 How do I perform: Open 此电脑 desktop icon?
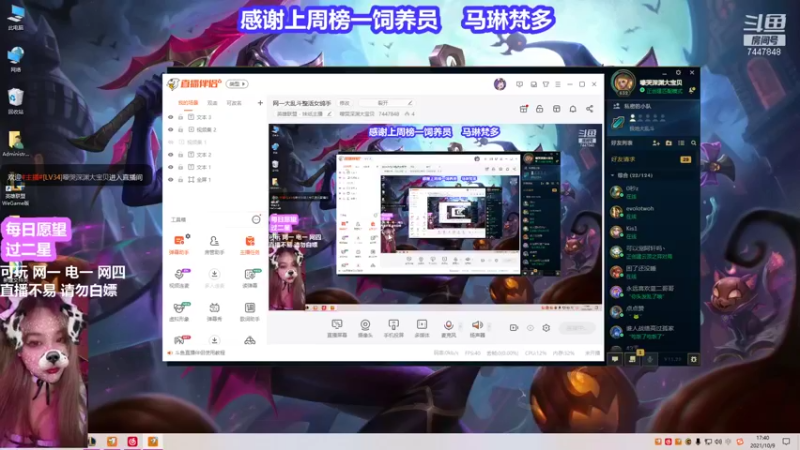pos(16,18)
